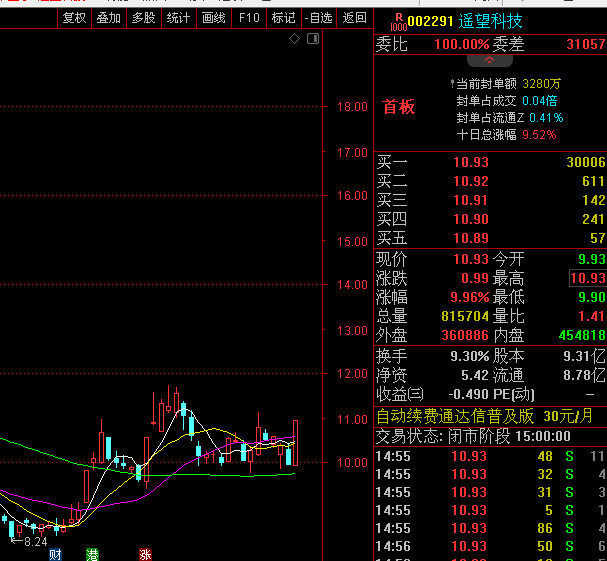
Task: Click the 返回 back button
Action: [354, 17]
